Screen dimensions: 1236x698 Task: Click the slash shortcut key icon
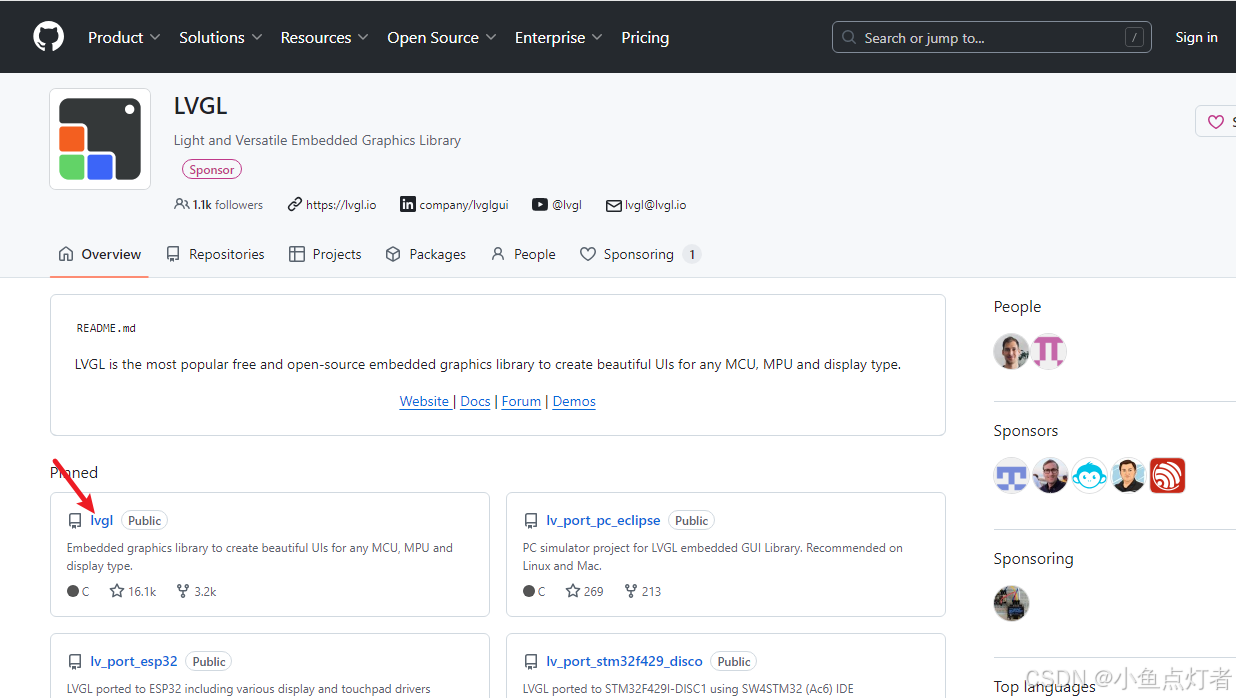tap(1134, 38)
